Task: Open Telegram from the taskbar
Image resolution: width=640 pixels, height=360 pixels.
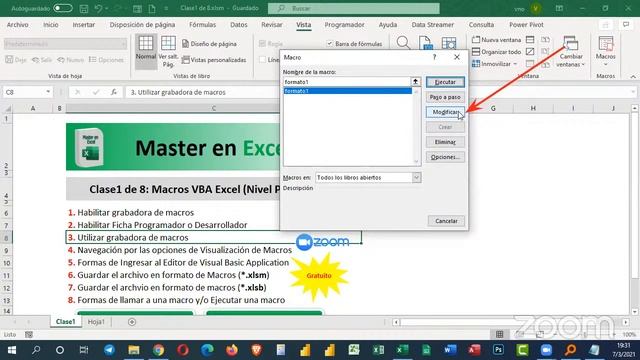Action: click(x=109, y=350)
